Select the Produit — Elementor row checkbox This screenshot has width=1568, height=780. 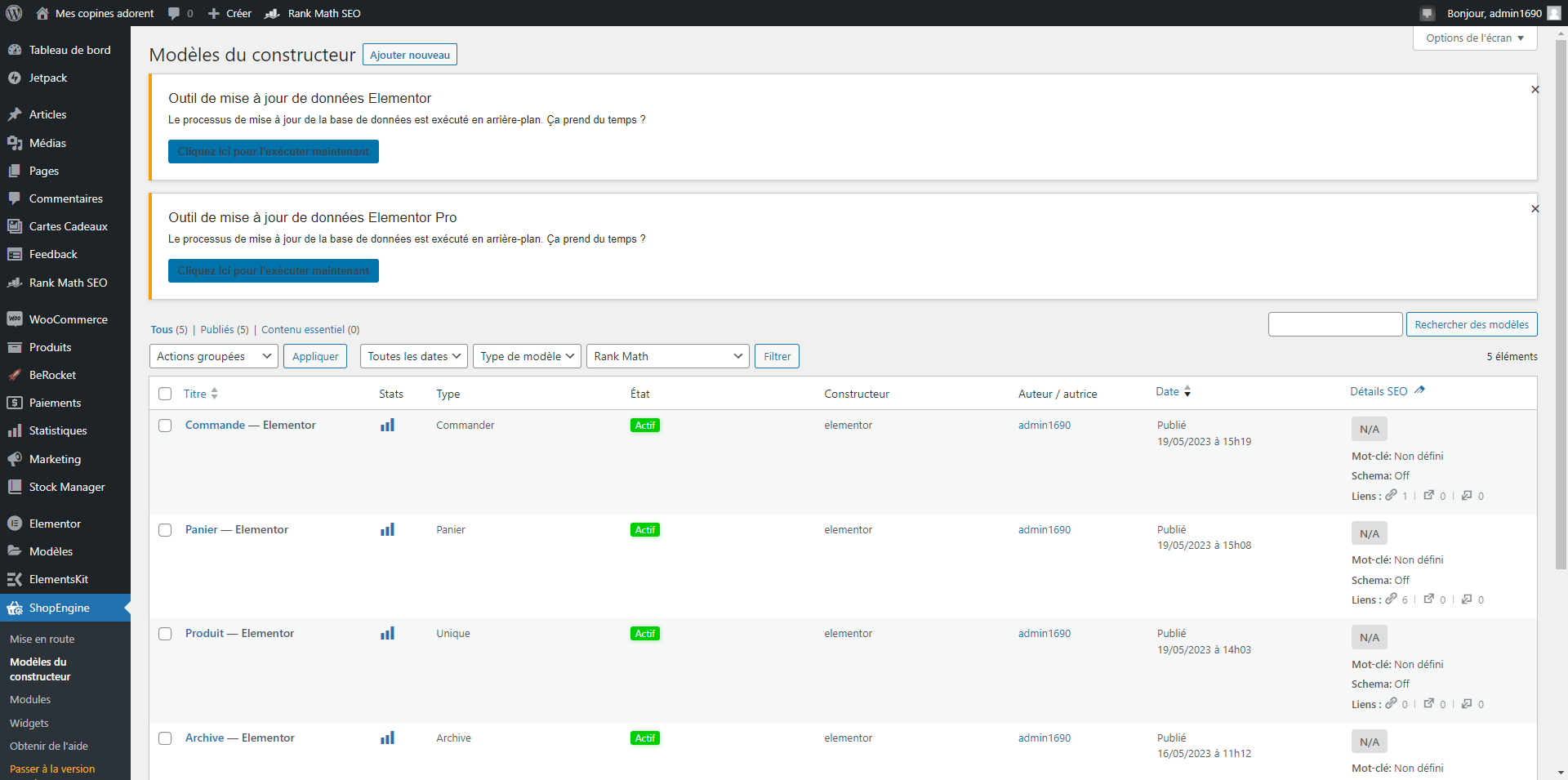point(165,634)
